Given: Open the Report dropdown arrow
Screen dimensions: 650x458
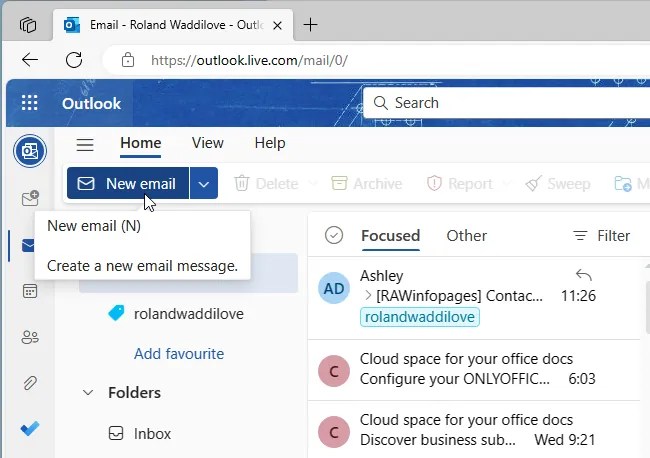Looking at the screenshot, I should click(x=507, y=183).
